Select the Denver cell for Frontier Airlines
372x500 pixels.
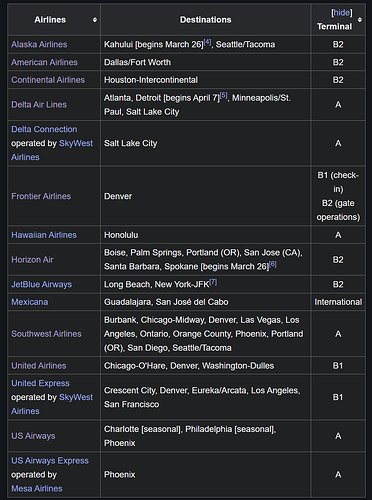click(x=206, y=196)
